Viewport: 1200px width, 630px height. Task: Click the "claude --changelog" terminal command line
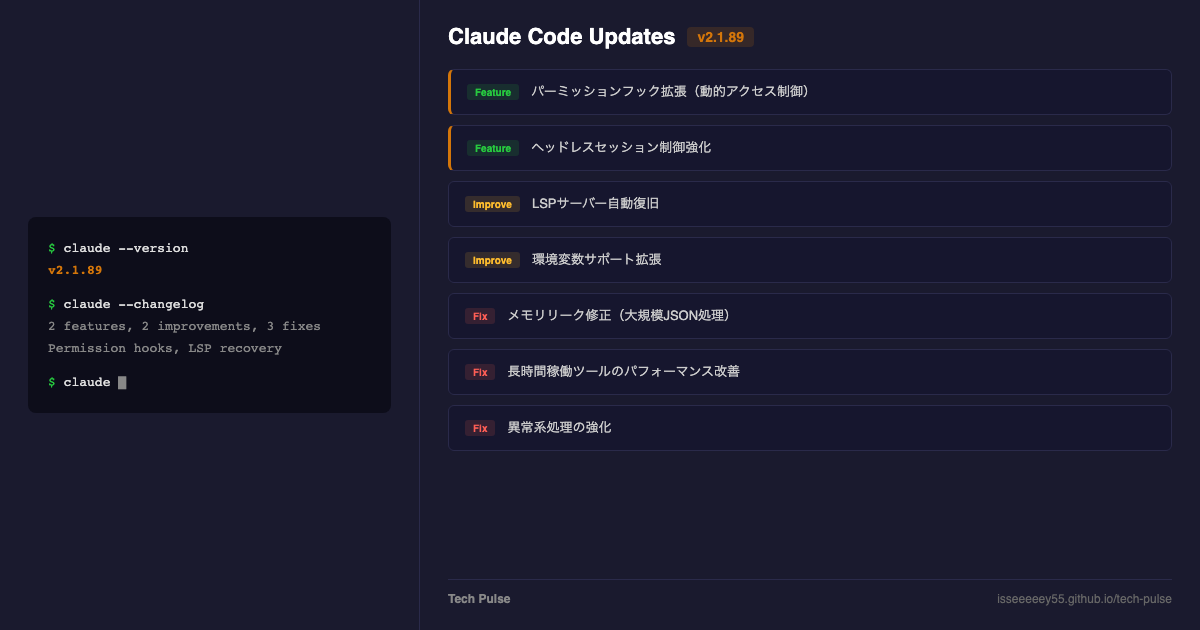[133, 304]
